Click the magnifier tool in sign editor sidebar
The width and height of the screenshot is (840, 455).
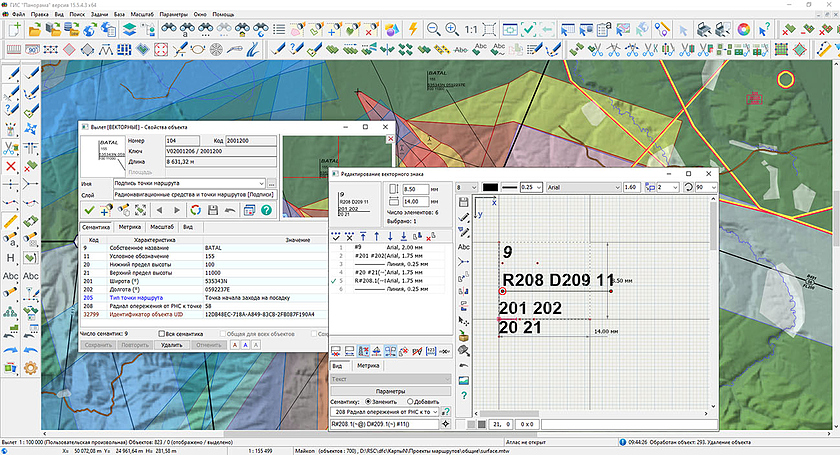pos(463,351)
